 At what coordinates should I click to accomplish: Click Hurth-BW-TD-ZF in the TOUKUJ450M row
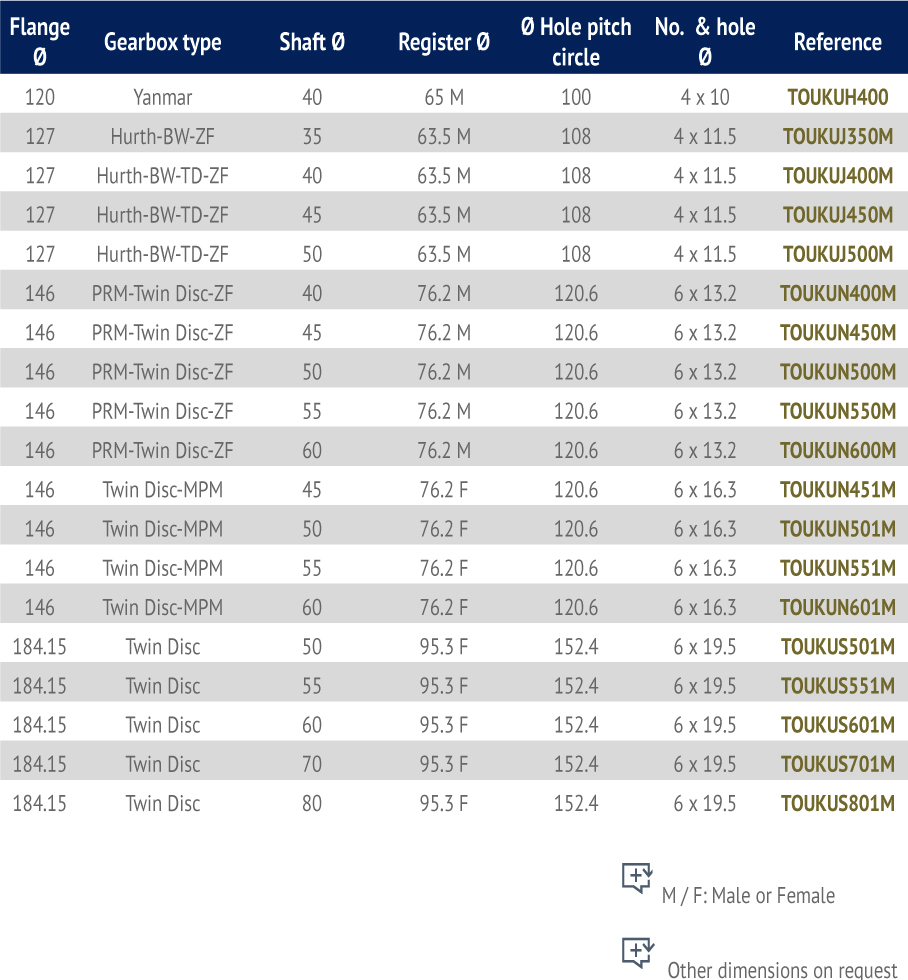162,215
